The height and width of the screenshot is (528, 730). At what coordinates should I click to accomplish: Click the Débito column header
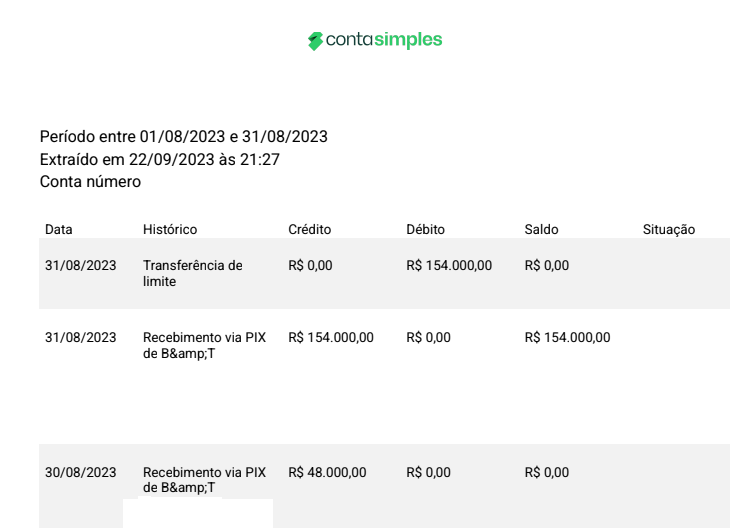tap(426, 229)
